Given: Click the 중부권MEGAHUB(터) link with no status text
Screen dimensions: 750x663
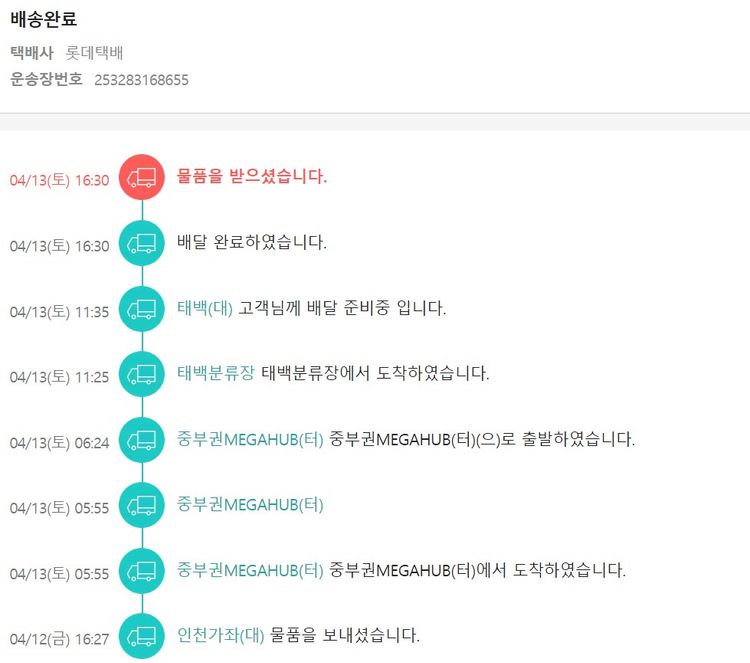Looking at the screenshot, I should [250, 505].
